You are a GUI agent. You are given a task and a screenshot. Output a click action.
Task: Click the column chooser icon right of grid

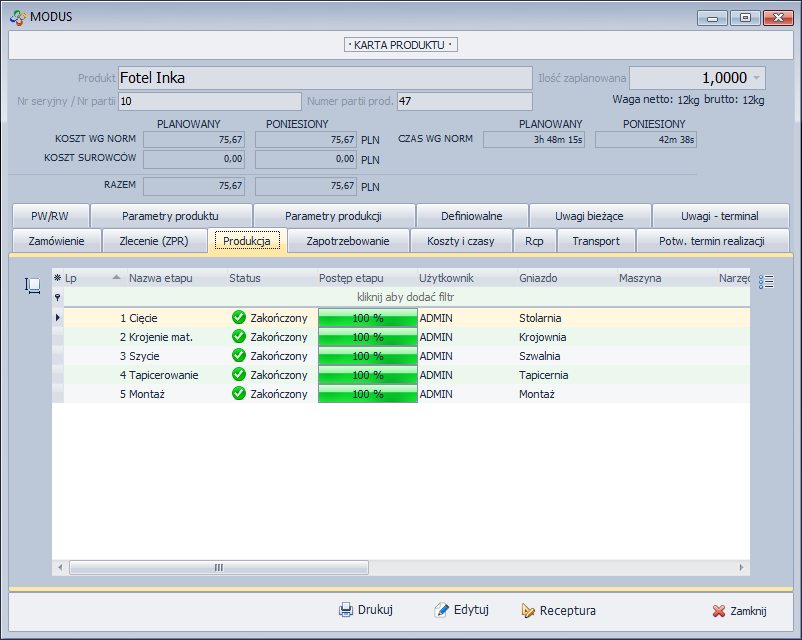[767, 282]
